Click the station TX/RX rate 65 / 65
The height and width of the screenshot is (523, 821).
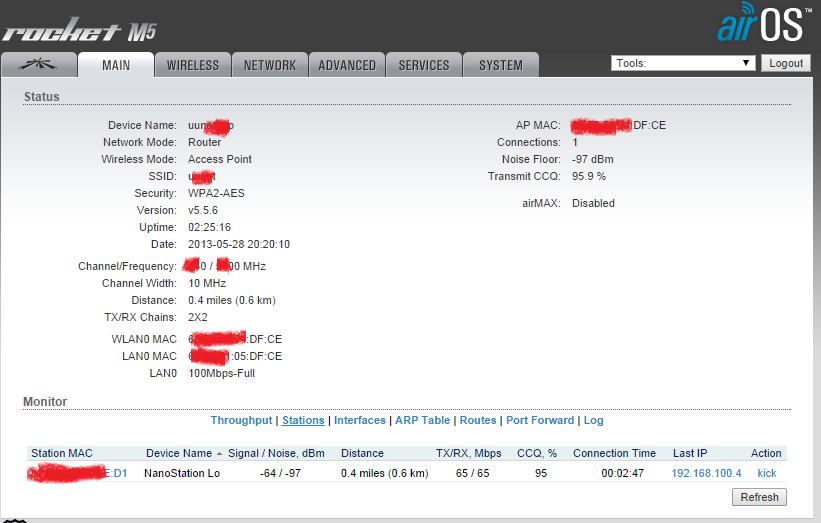[472, 473]
